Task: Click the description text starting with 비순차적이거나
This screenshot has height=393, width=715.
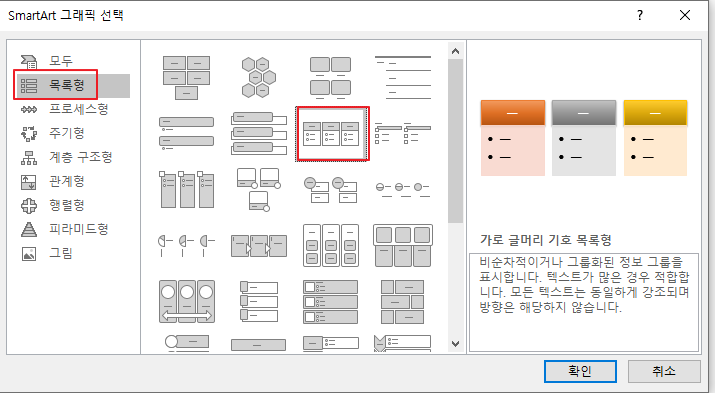Action: (584, 284)
